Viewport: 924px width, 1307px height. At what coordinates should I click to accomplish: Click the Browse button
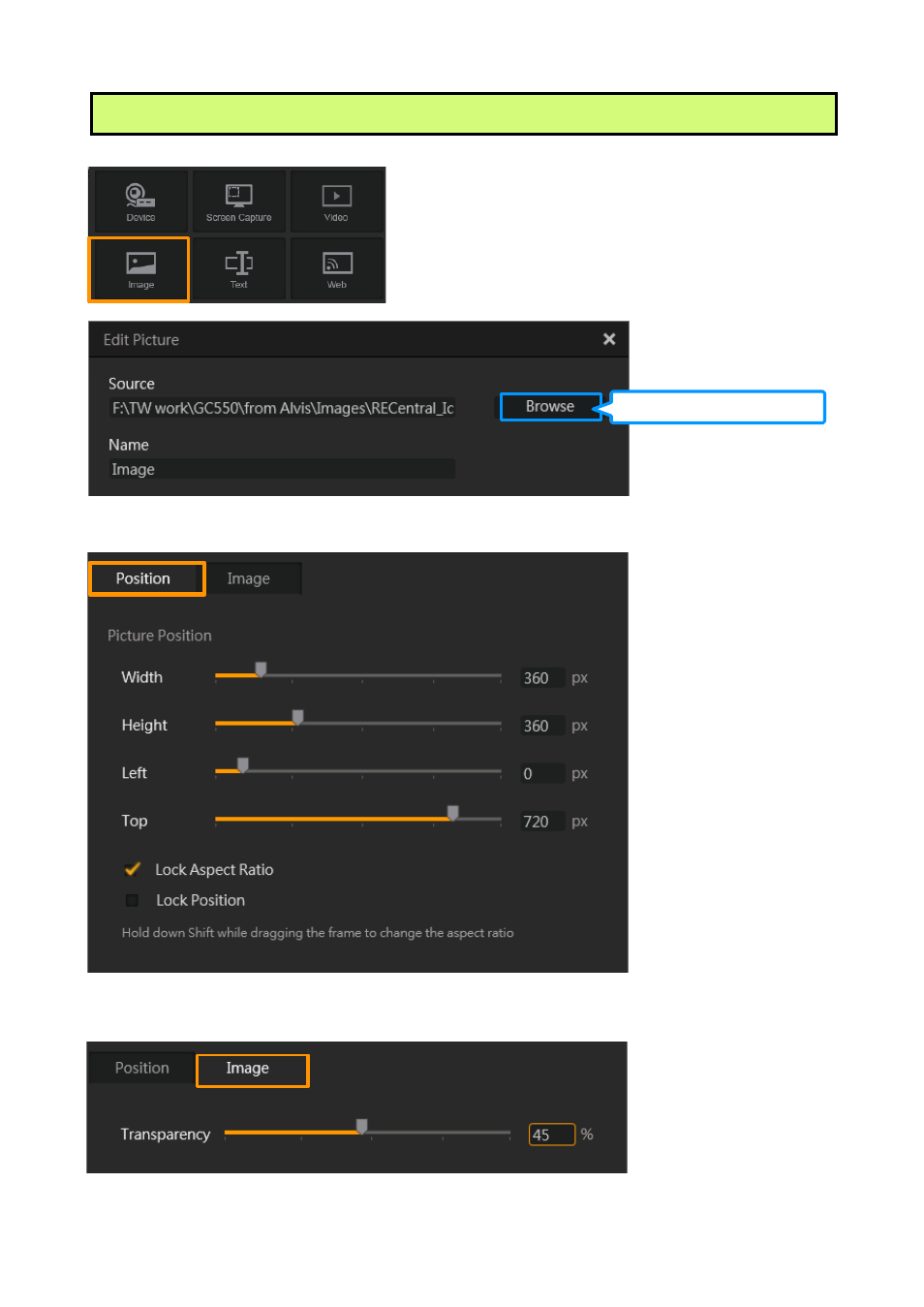[x=550, y=407]
